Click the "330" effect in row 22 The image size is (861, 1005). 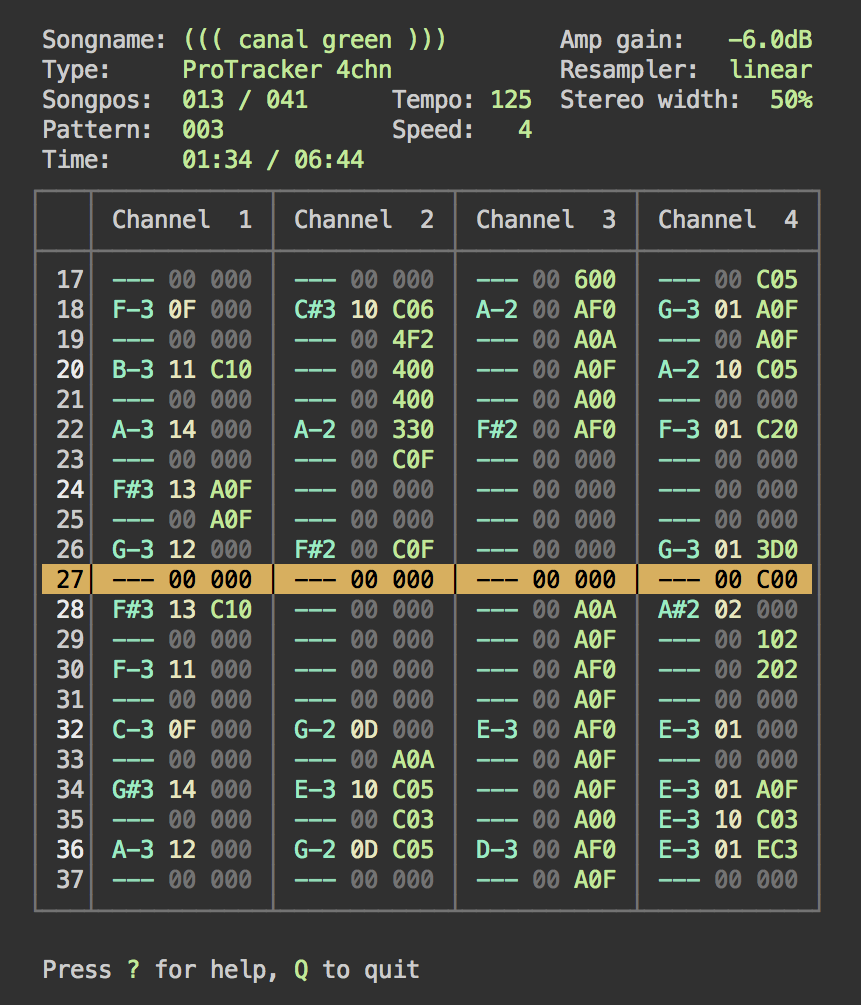point(413,429)
